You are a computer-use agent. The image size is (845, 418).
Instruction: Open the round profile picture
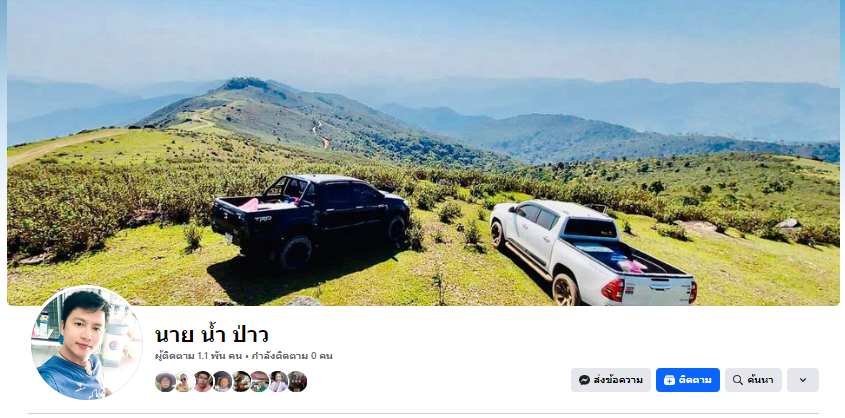(x=87, y=343)
